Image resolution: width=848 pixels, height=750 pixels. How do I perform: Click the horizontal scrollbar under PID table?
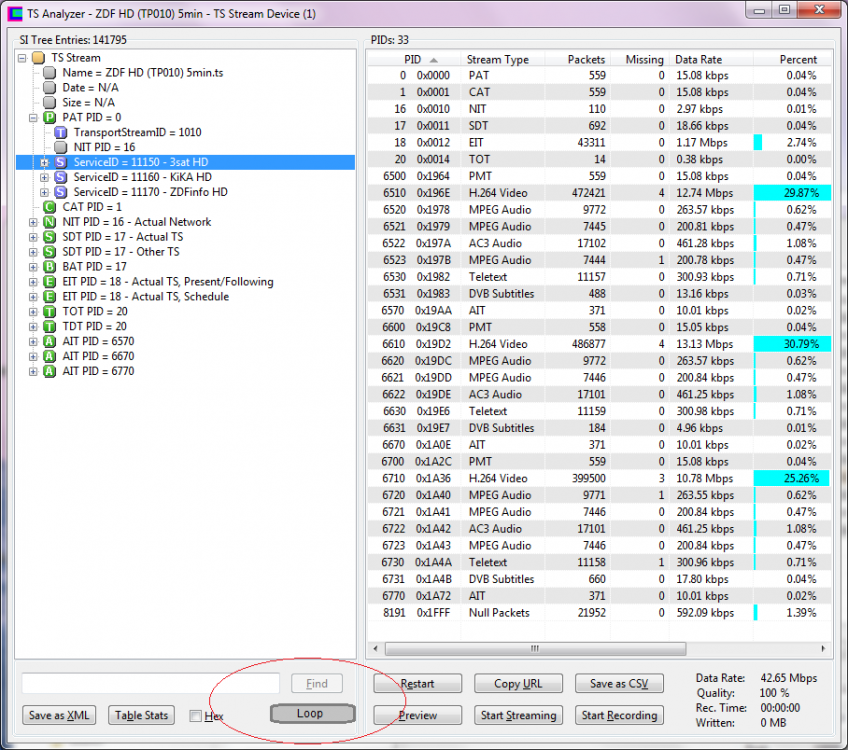600,648
